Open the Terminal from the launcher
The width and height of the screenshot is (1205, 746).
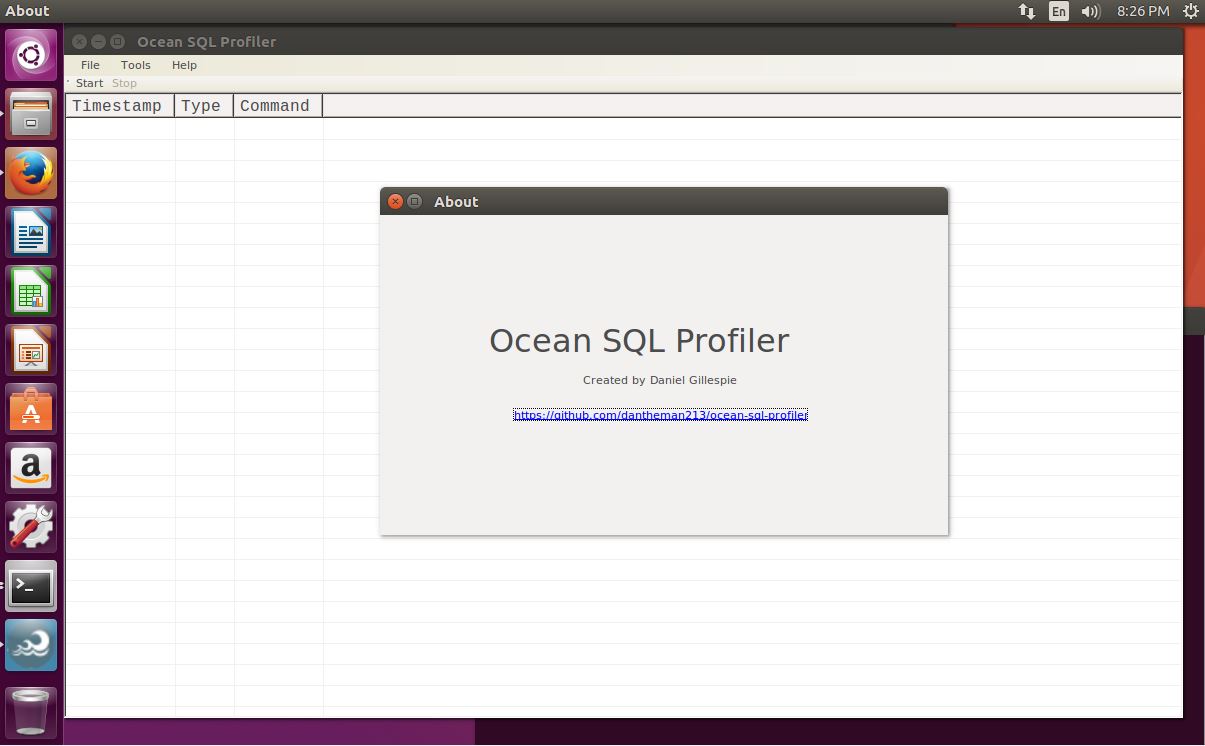tap(30, 586)
